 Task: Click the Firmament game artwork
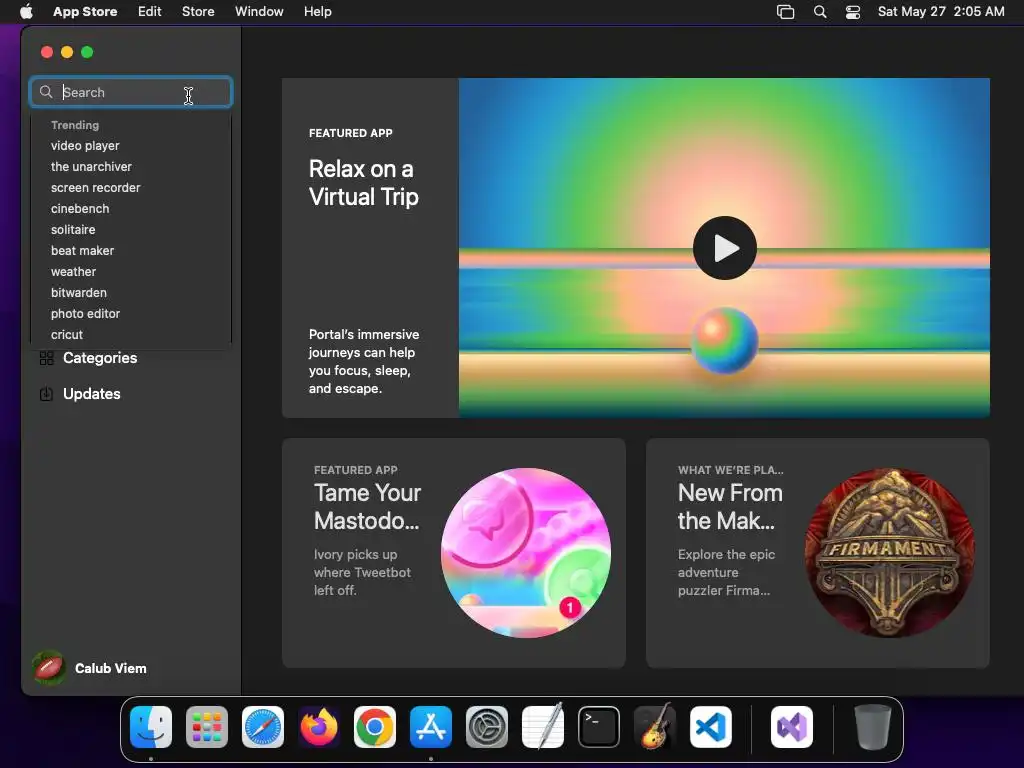click(x=889, y=552)
